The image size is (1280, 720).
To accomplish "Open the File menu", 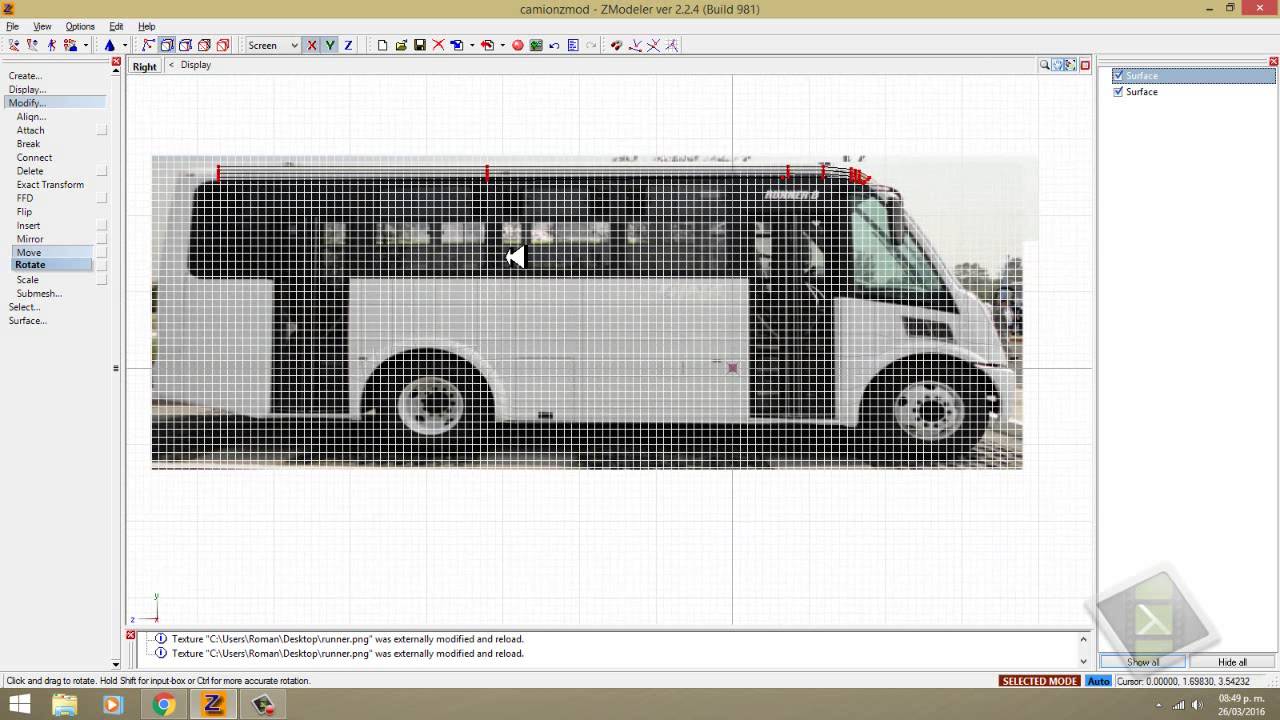I will pos(12,26).
